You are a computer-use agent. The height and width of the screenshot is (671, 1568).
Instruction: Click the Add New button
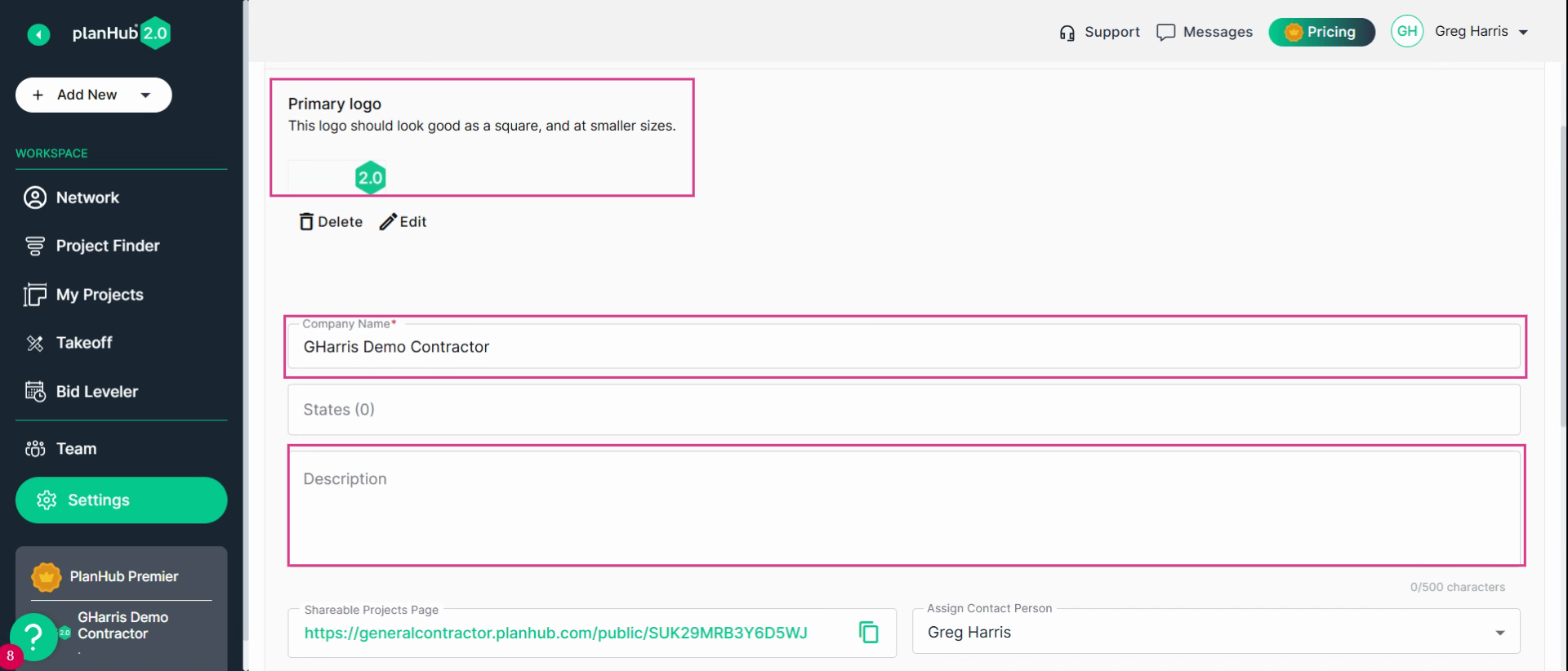pos(93,95)
